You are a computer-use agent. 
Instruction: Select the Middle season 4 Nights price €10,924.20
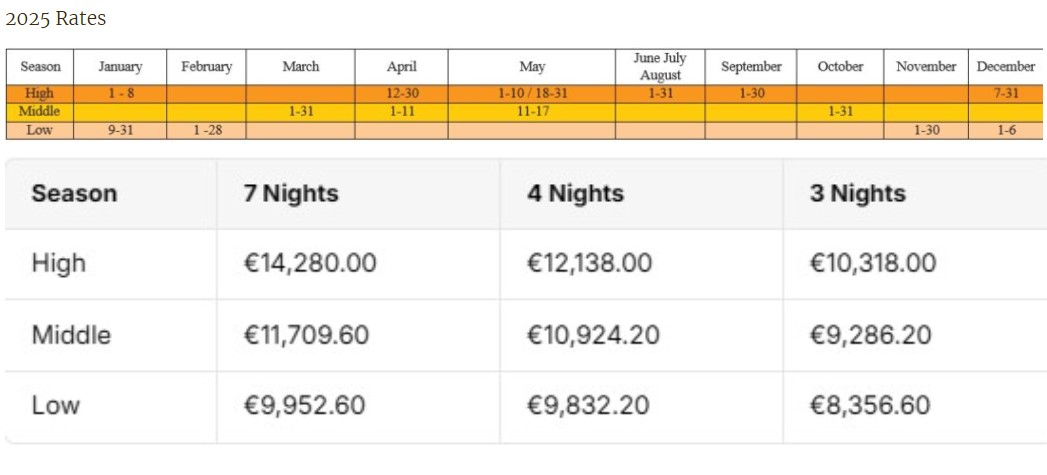593,335
